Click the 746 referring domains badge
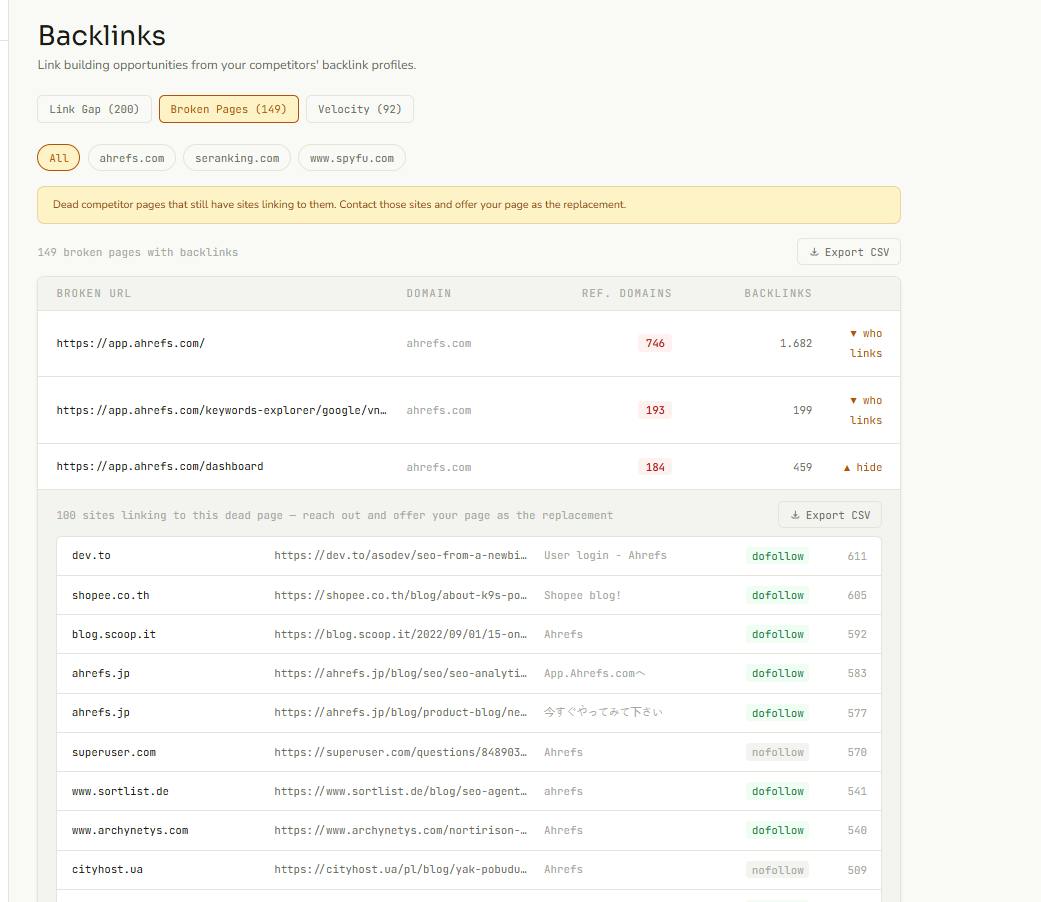This screenshot has height=902, width=1041. click(655, 343)
